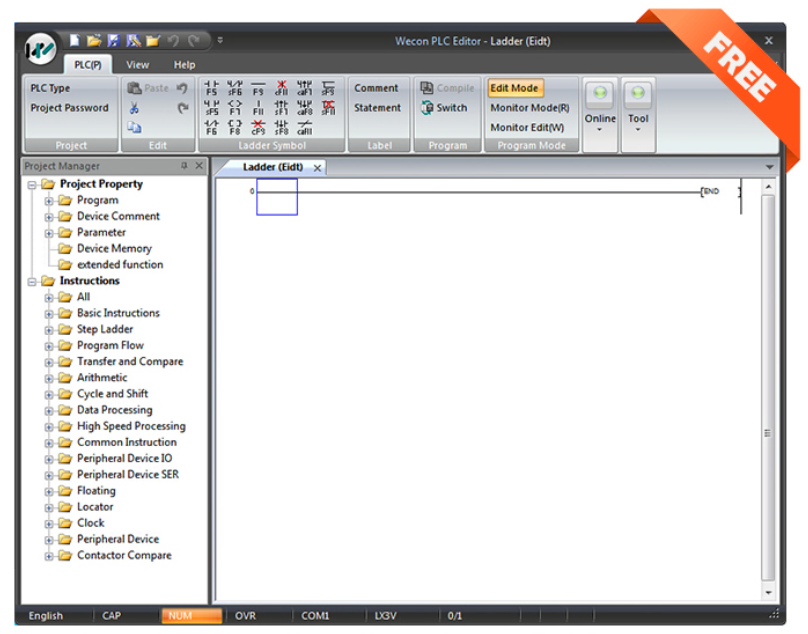The image size is (808, 634).
Task: Select the Ladder (Eidt) document tab
Action: point(273,167)
